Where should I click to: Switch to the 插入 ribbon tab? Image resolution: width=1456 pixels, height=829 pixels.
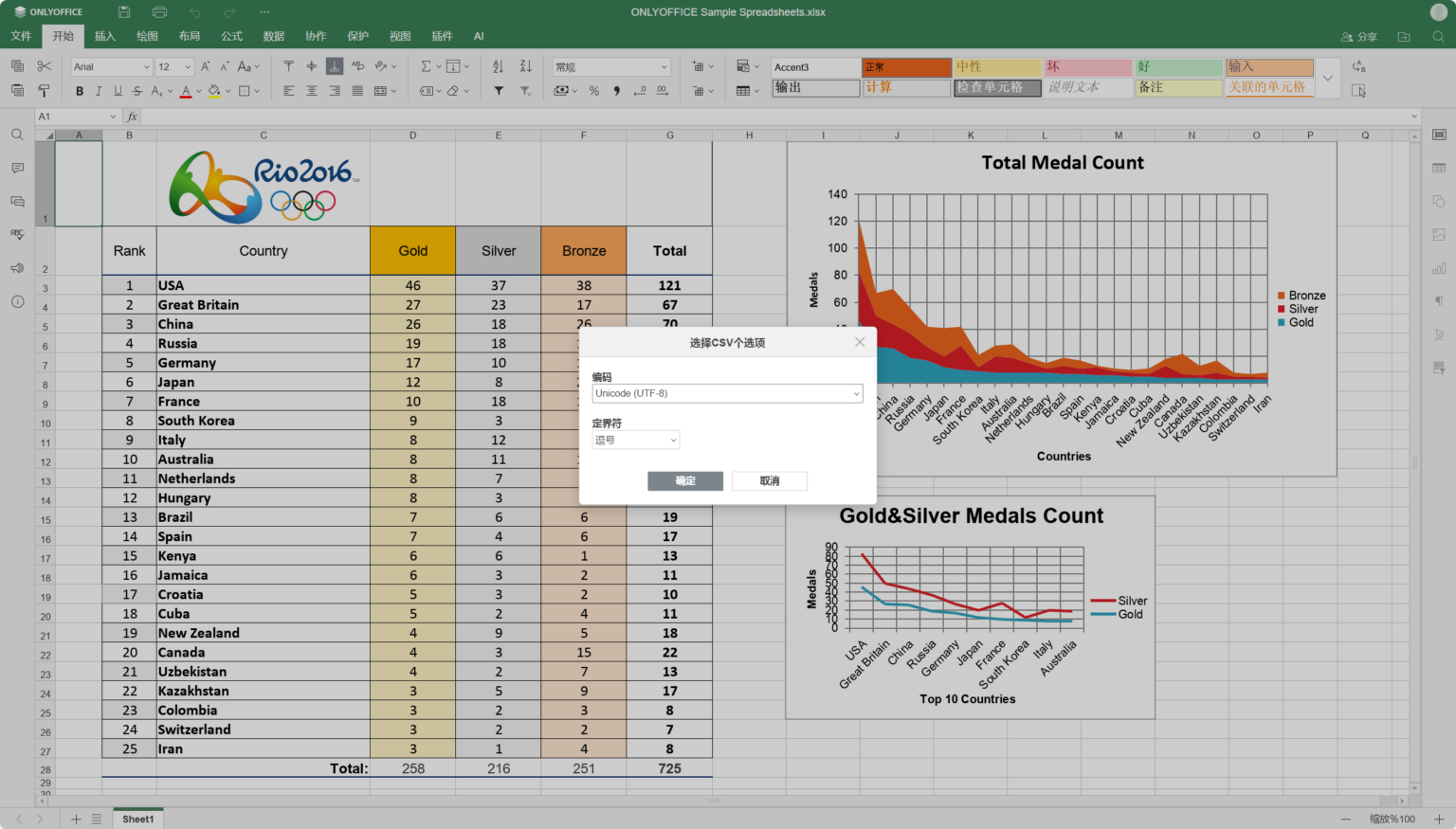104,36
